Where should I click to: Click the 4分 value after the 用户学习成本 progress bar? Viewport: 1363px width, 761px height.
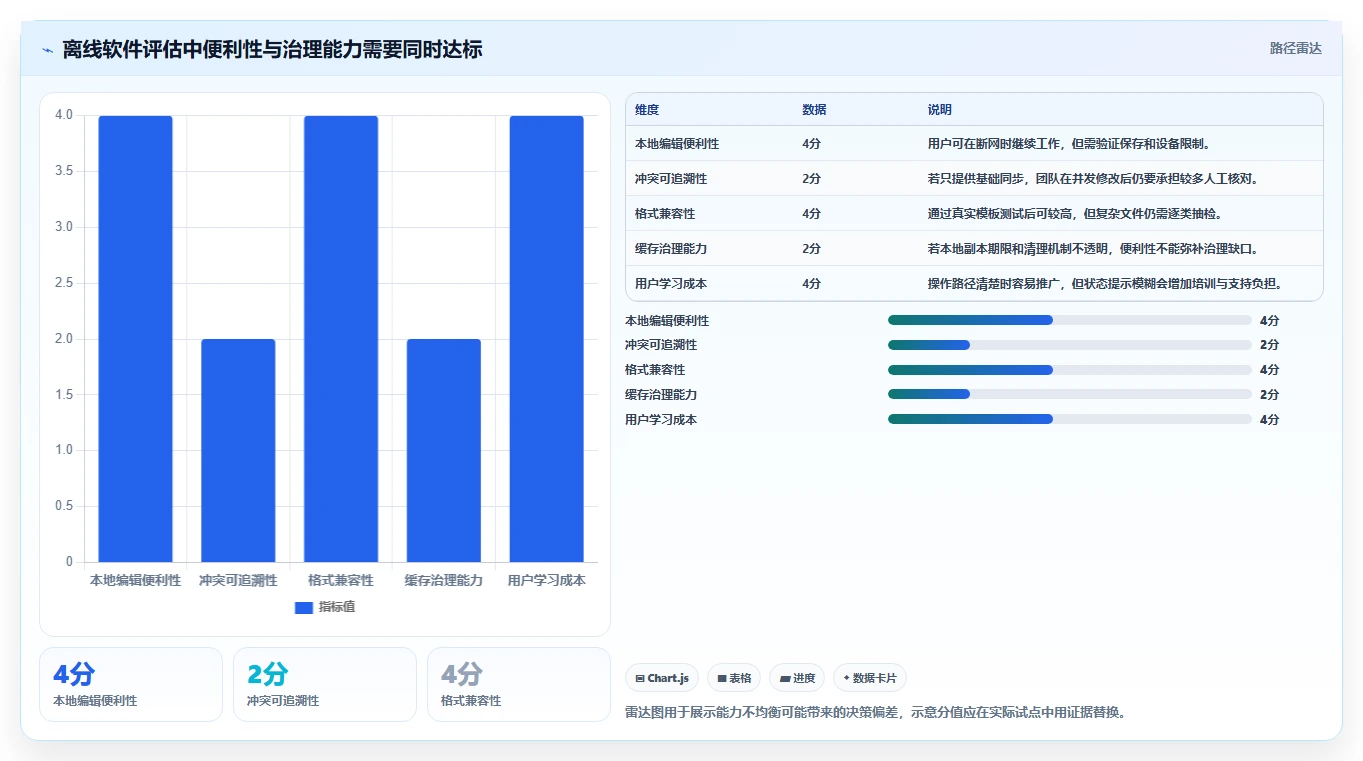(x=1269, y=420)
